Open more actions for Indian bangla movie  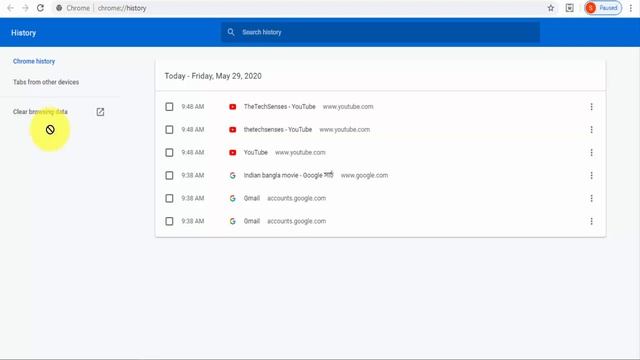tap(591, 175)
